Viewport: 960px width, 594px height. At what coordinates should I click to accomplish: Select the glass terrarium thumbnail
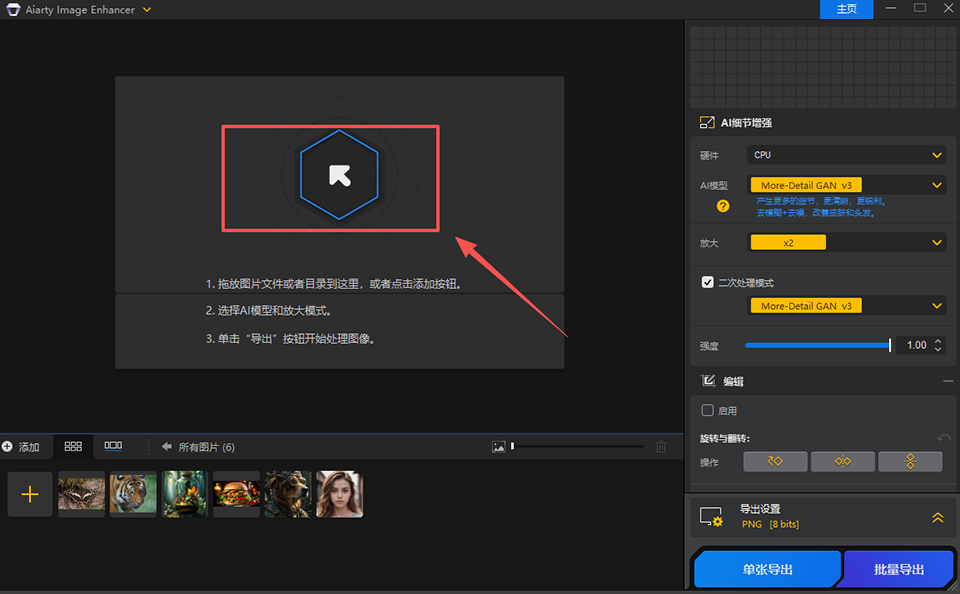pos(185,494)
